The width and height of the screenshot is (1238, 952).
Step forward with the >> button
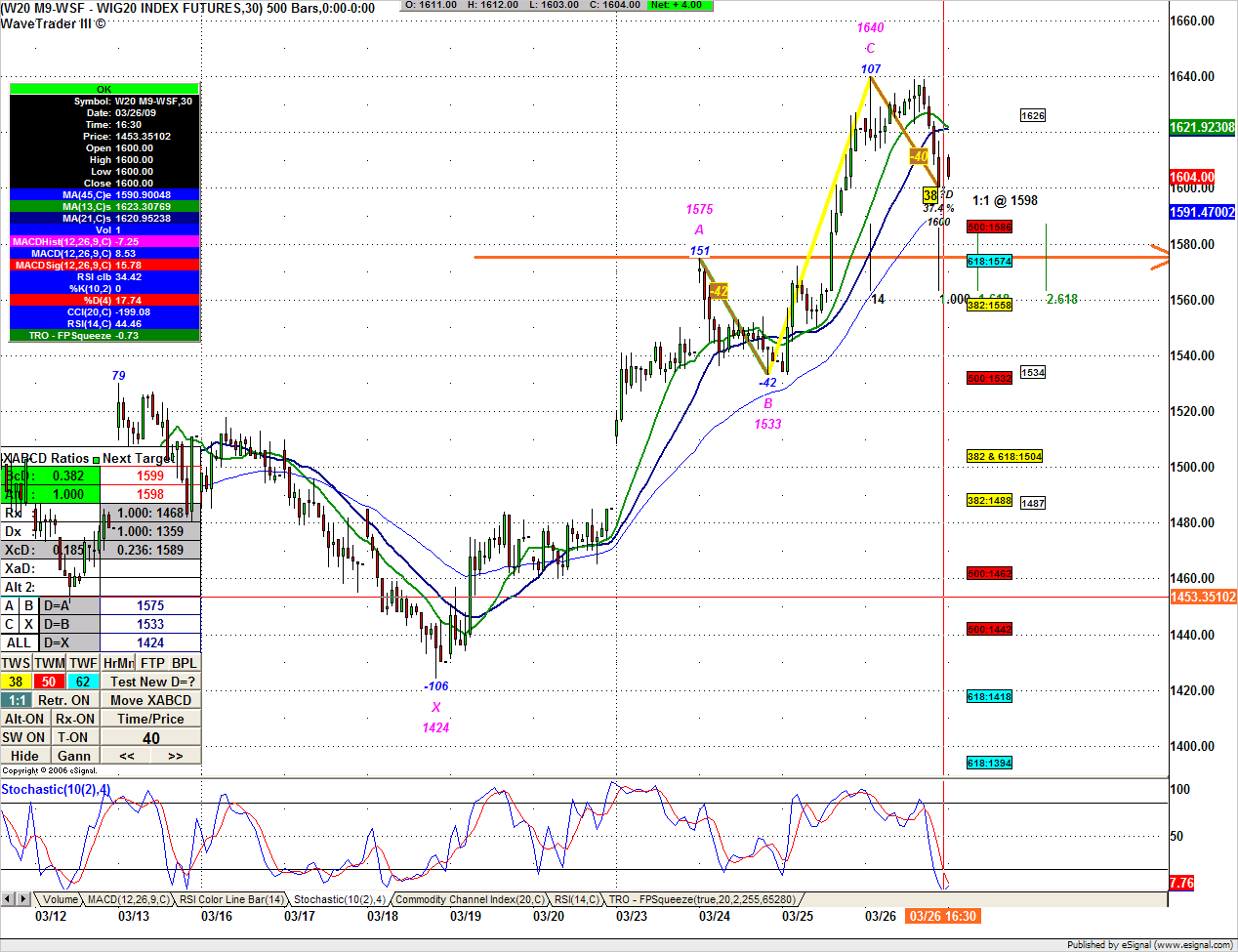(176, 756)
